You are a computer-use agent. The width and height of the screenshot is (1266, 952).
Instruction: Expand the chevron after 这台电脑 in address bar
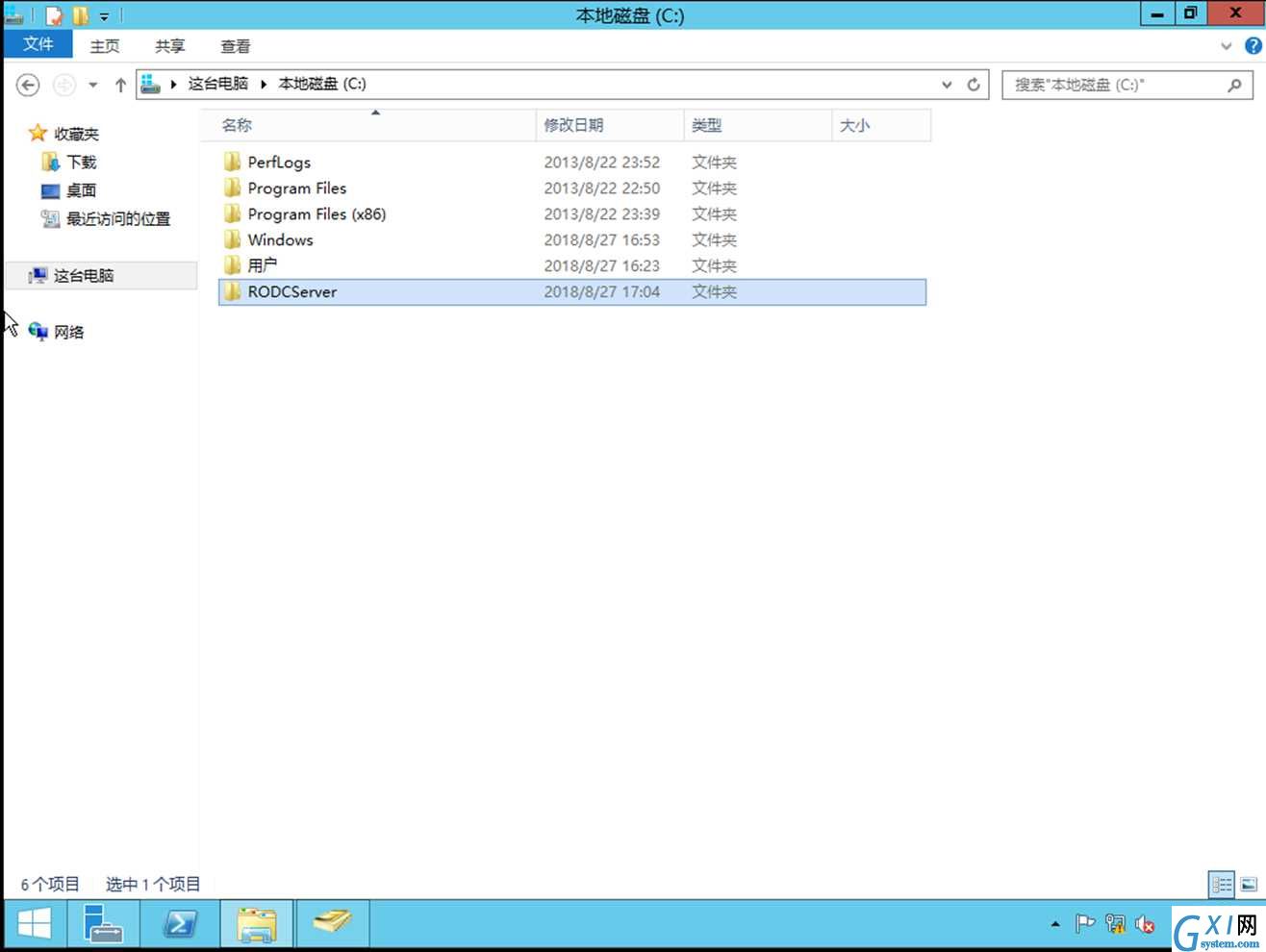[263, 84]
